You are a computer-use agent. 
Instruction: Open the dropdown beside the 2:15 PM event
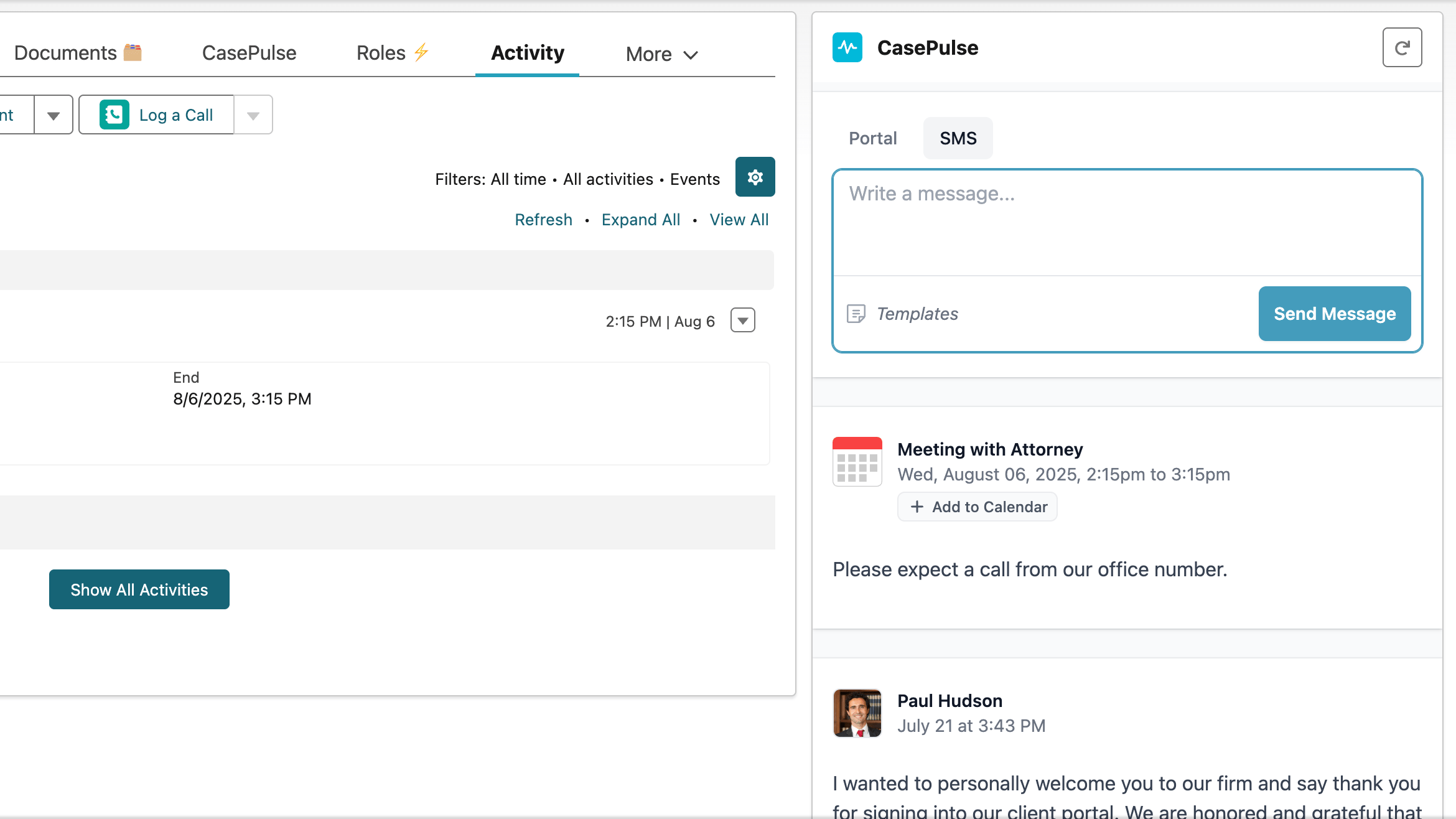point(742,321)
